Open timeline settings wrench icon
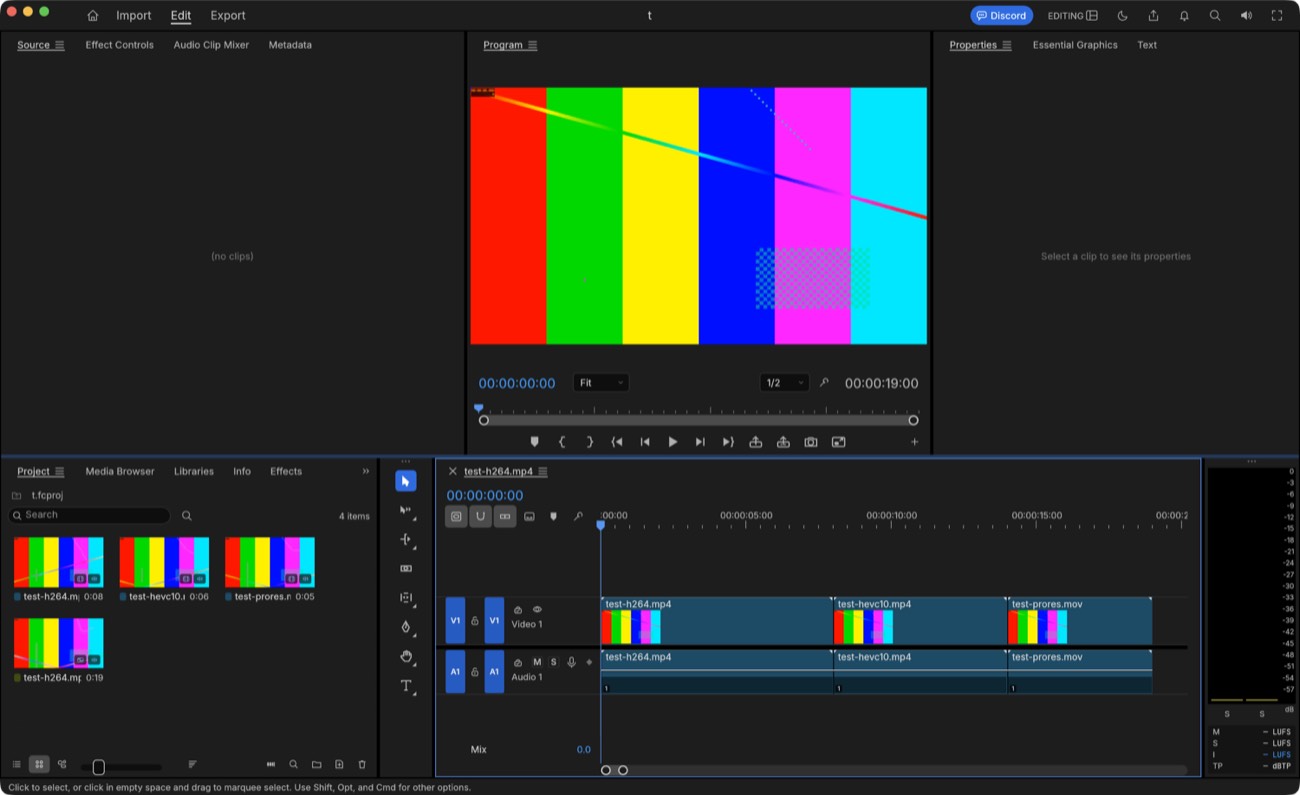The width and height of the screenshot is (1300, 795). point(578,516)
